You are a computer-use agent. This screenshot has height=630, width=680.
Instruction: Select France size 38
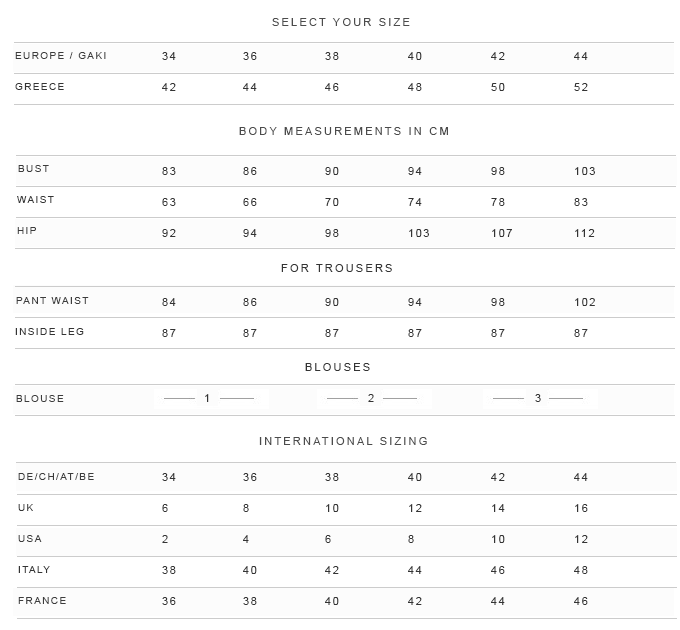[250, 601]
